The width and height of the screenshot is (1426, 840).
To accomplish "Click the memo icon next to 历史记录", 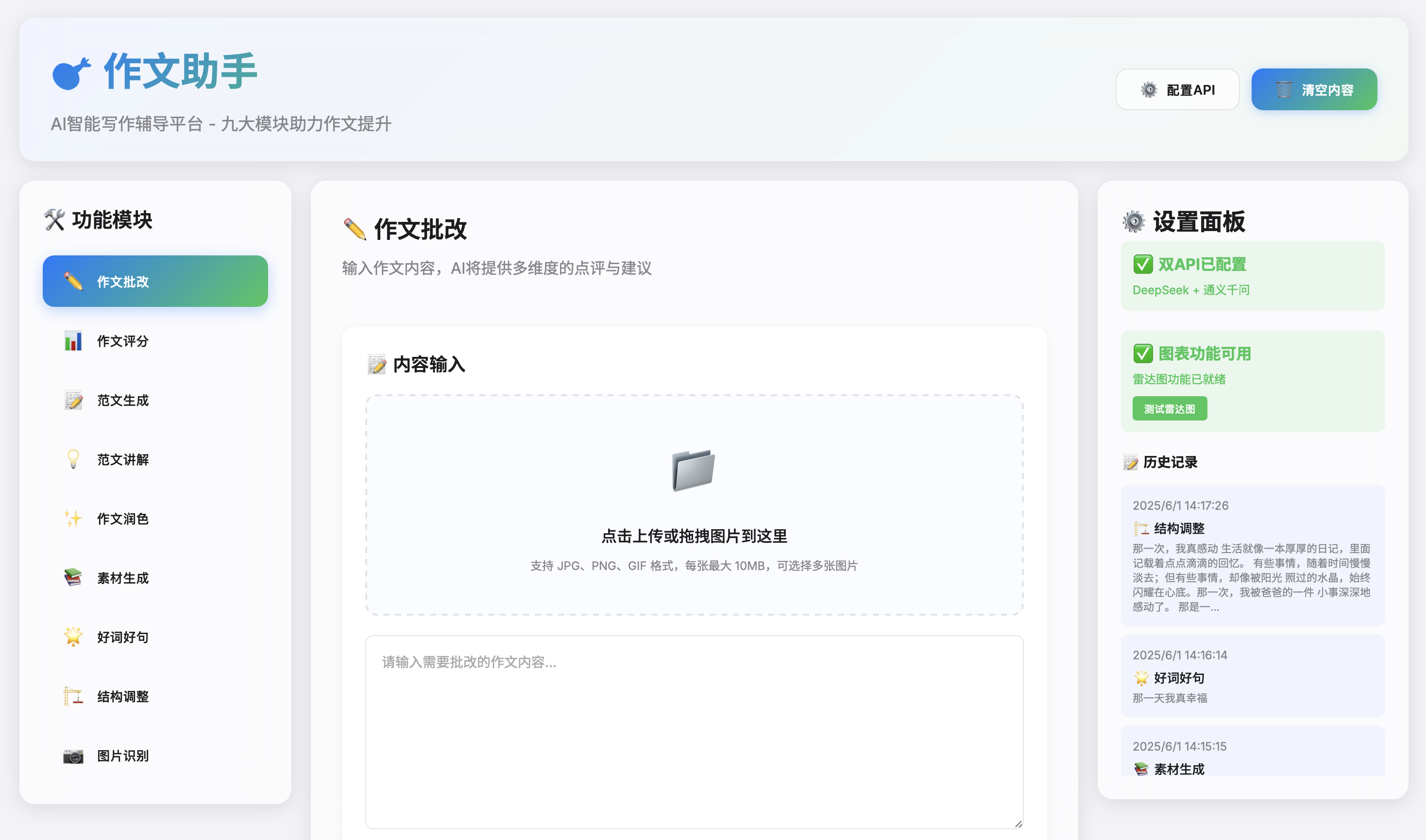I will click(x=1130, y=462).
